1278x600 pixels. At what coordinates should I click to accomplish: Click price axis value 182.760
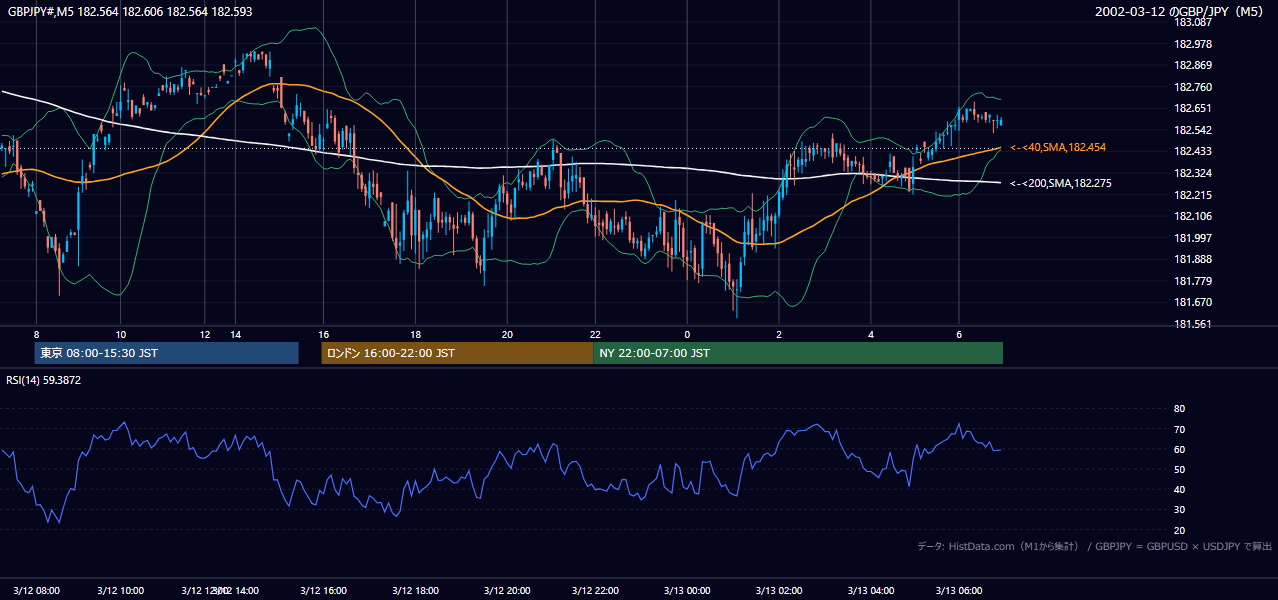[1193, 87]
